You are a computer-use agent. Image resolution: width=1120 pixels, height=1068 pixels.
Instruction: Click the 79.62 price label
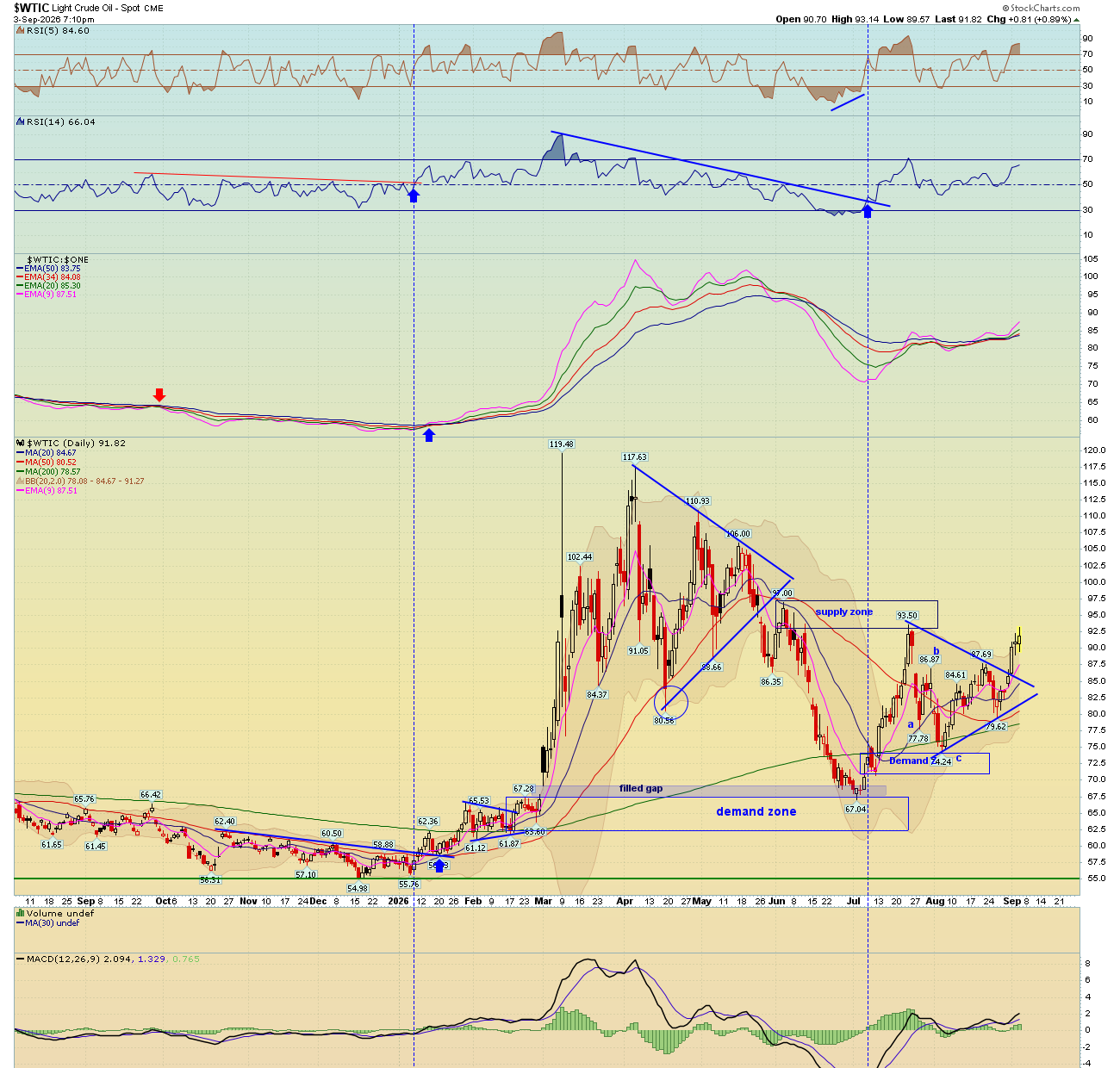coord(996,727)
